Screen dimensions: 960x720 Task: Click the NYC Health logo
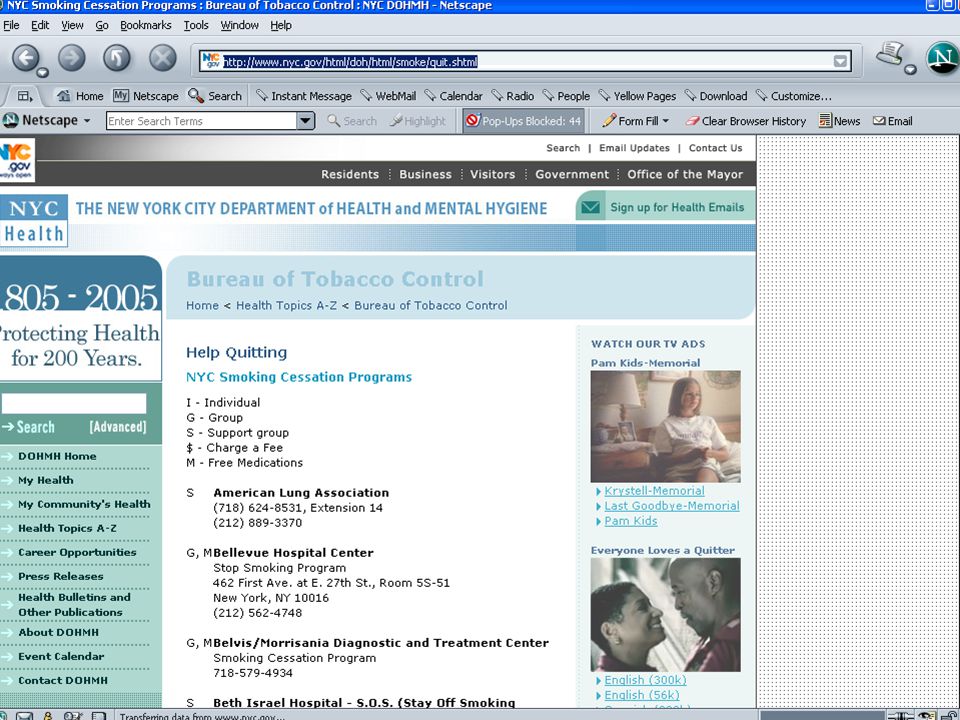[x=34, y=221]
